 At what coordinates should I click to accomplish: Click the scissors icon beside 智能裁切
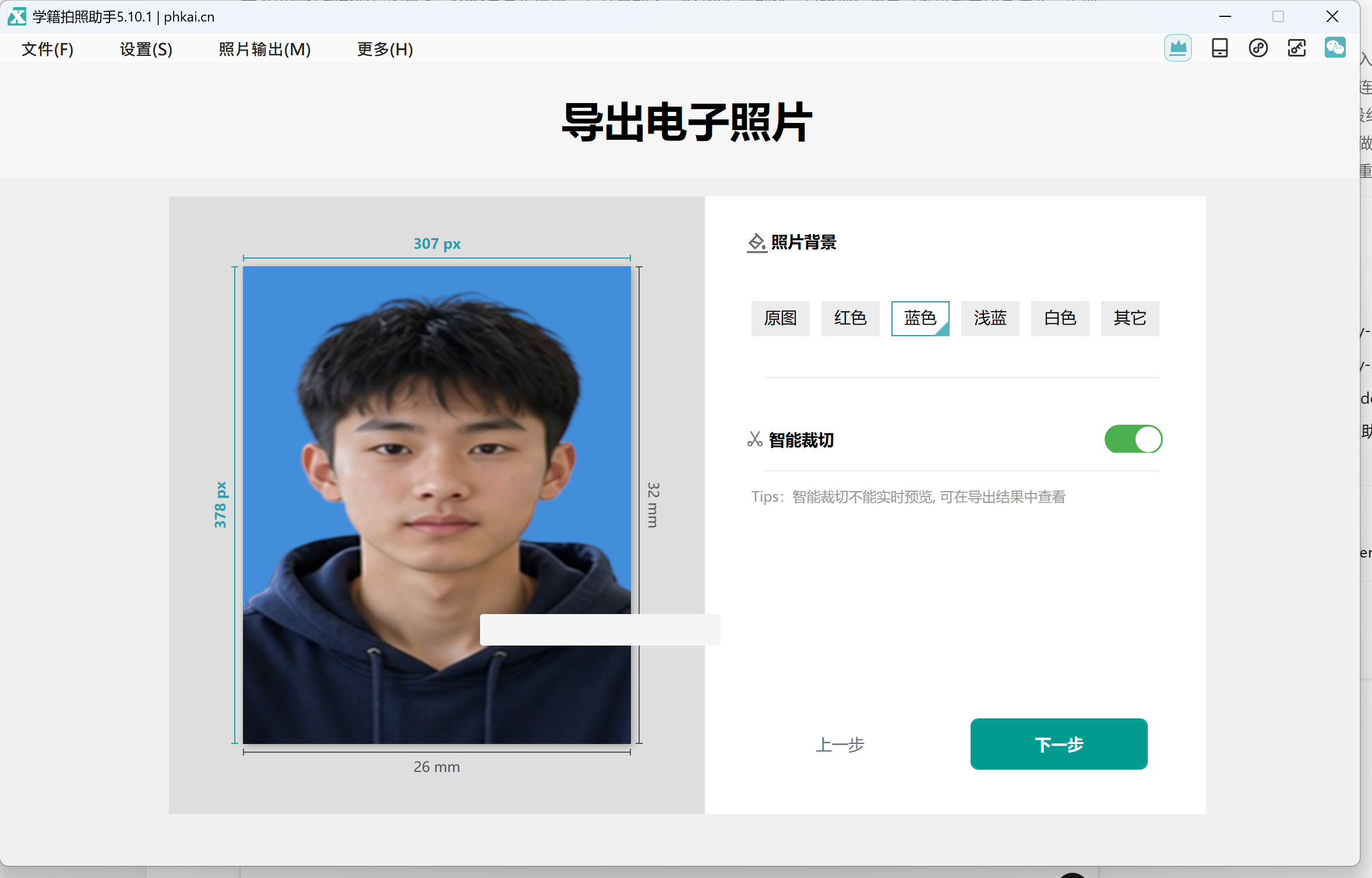point(754,439)
